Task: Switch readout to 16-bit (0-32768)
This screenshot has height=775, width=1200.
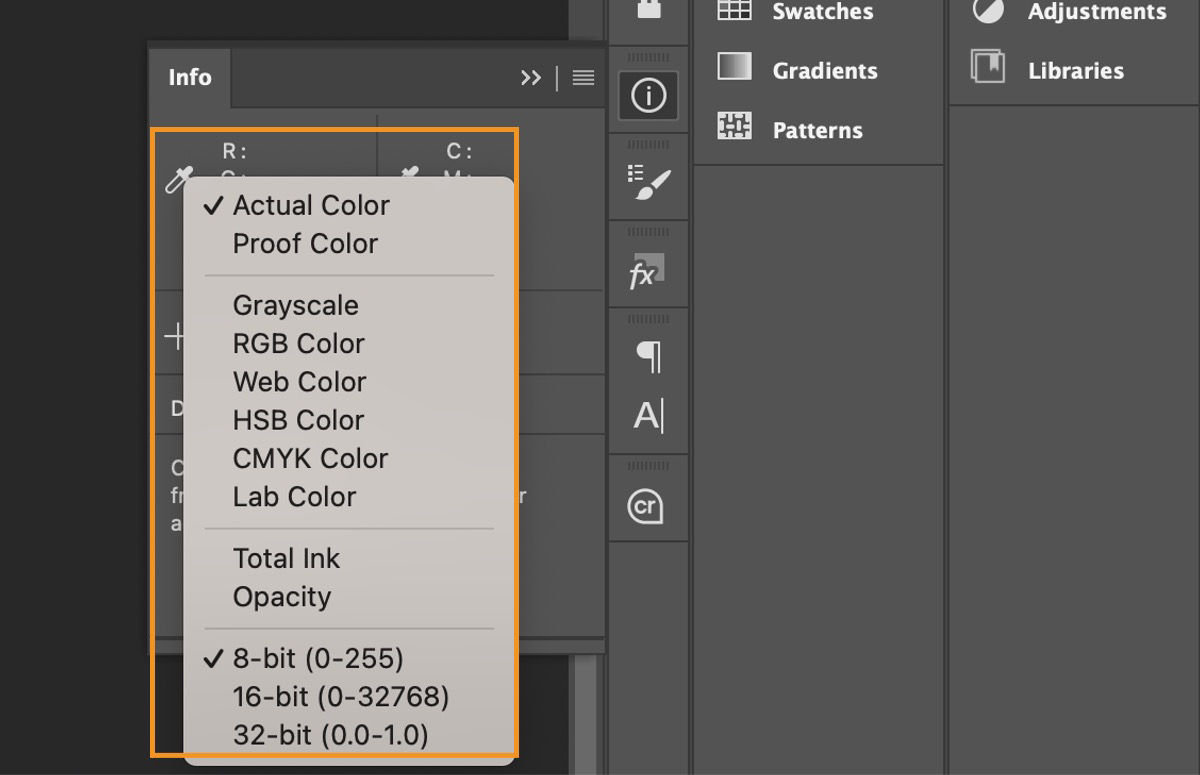Action: (340, 697)
